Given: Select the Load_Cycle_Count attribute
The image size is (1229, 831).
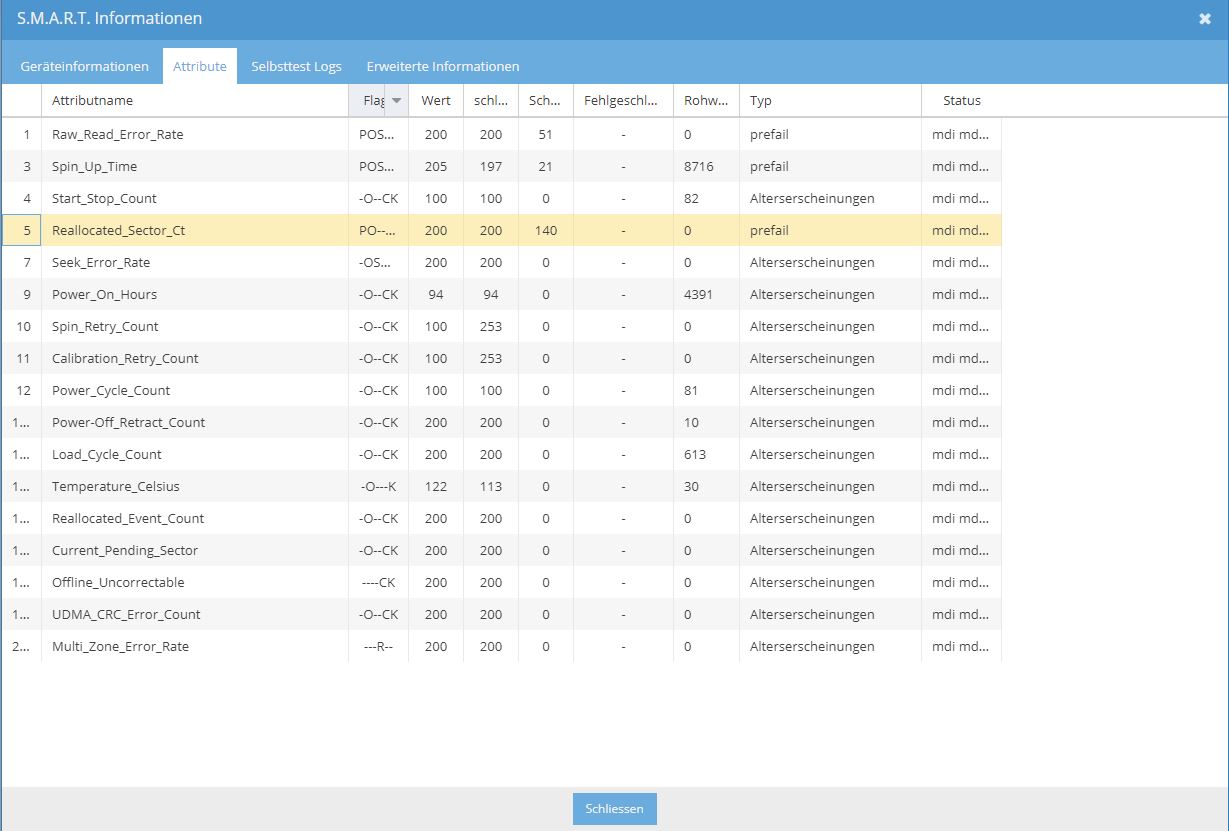Looking at the screenshot, I should pos(107,454).
